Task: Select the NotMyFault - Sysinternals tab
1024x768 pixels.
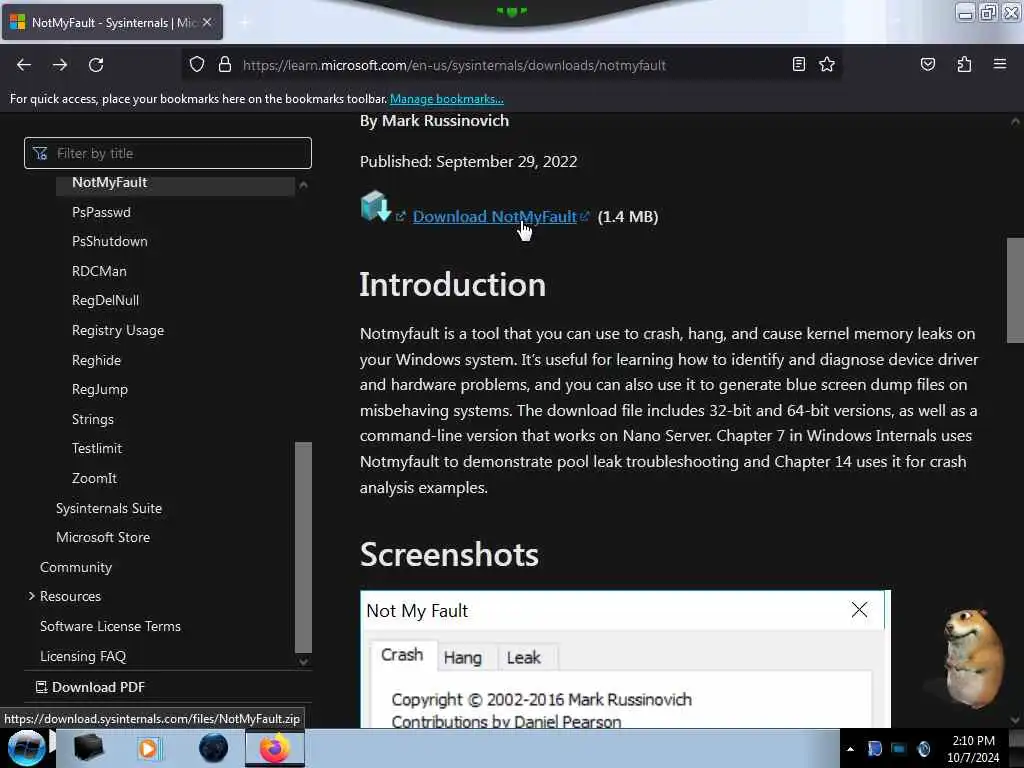Action: [x=112, y=22]
